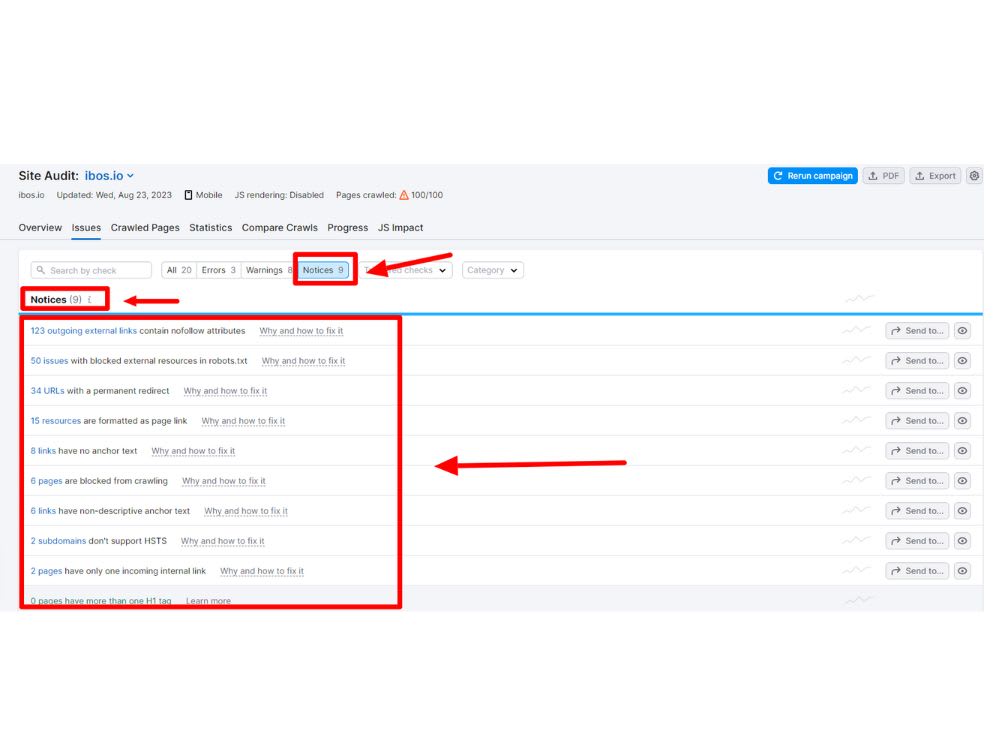Open the Compare Crawls tab
This screenshot has width=1000, height=750.
tap(279, 228)
